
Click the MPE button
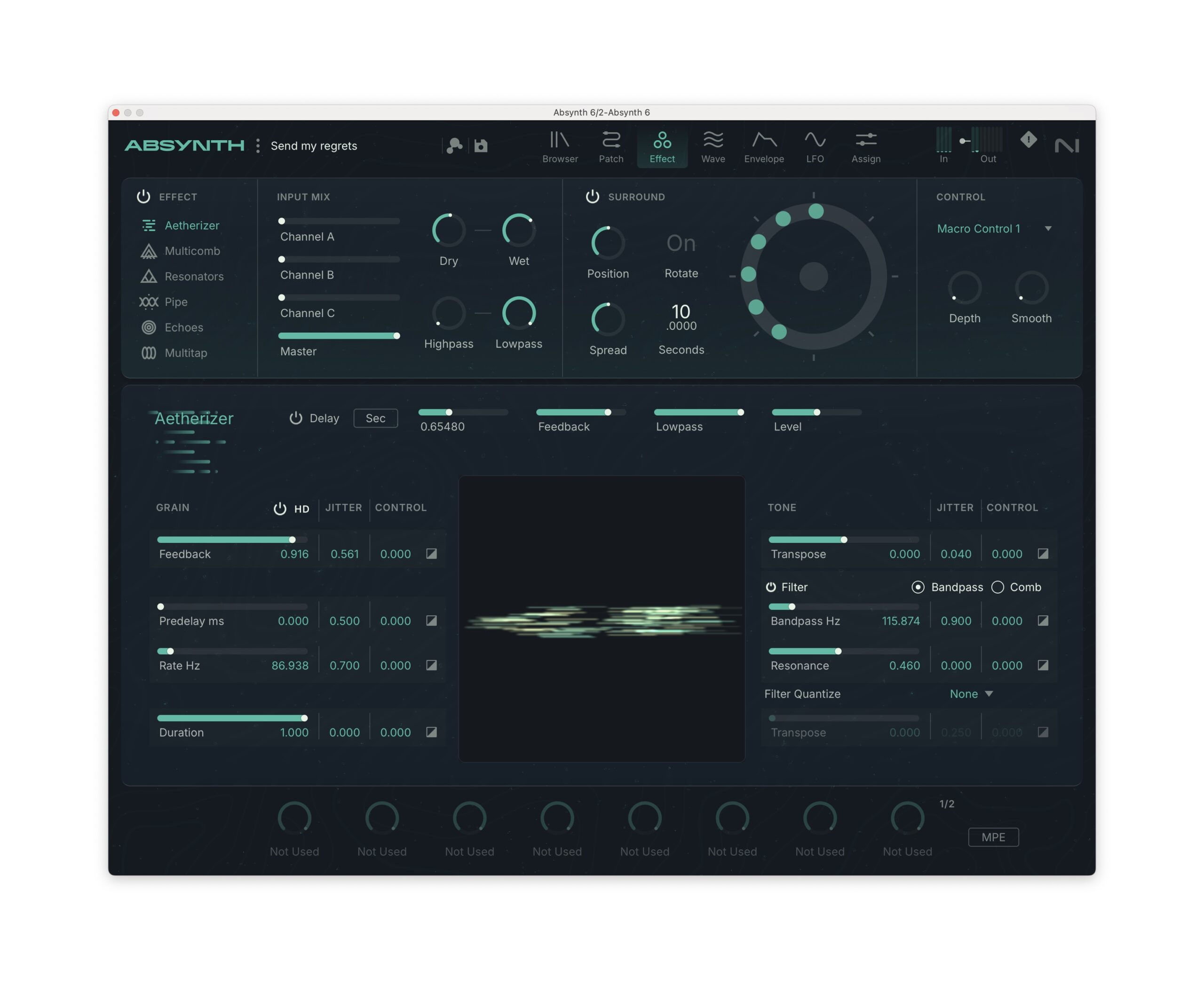coord(993,837)
